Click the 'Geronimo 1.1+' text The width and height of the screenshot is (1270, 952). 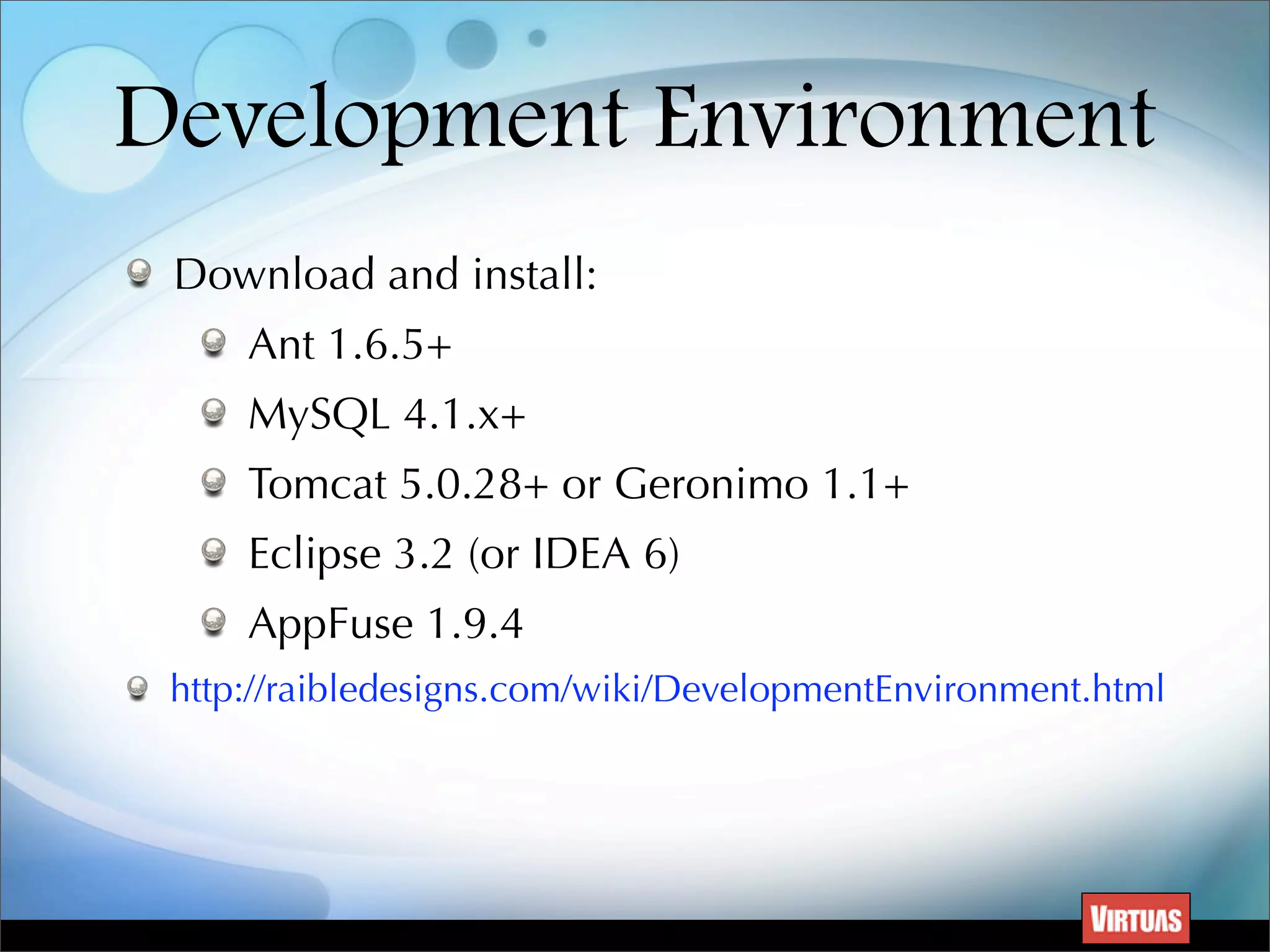click(762, 483)
